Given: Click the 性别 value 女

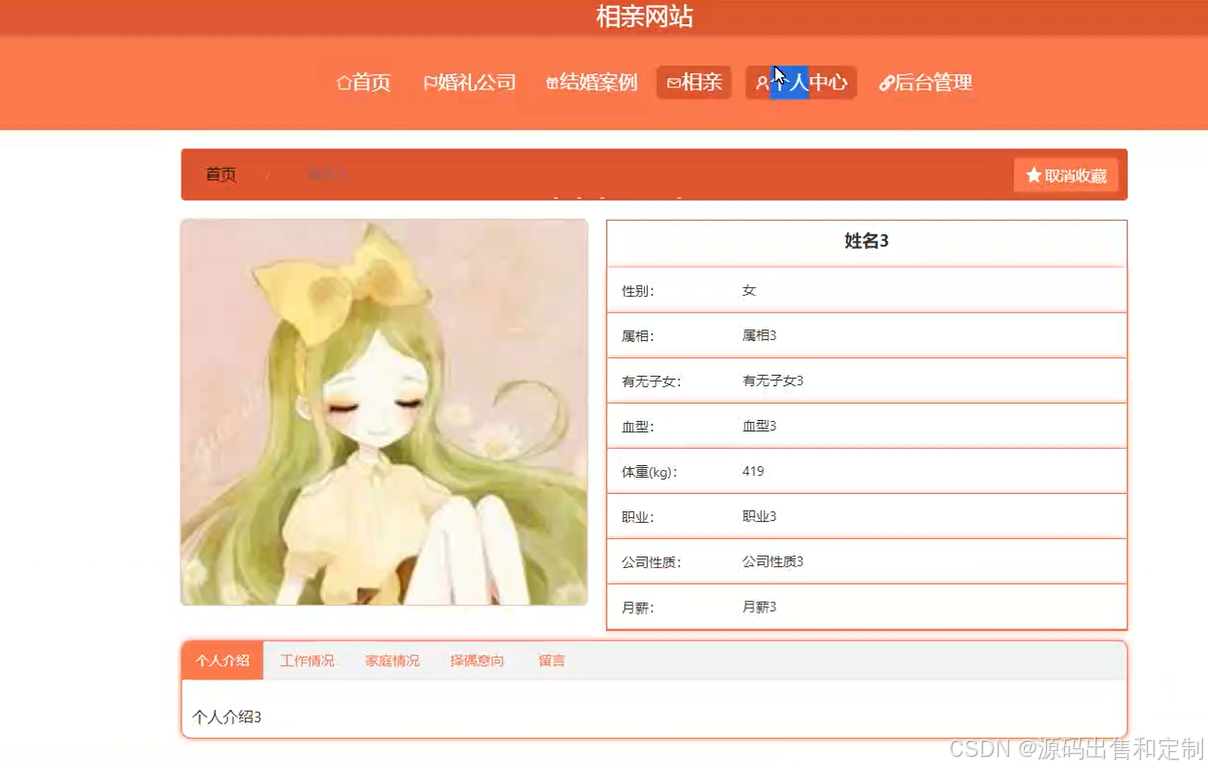Looking at the screenshot, I should click(x=749, y=290).
